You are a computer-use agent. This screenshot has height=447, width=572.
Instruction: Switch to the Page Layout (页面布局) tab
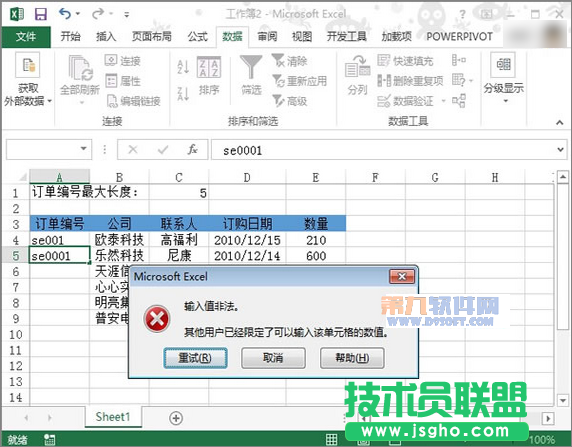tap(152, 36)
